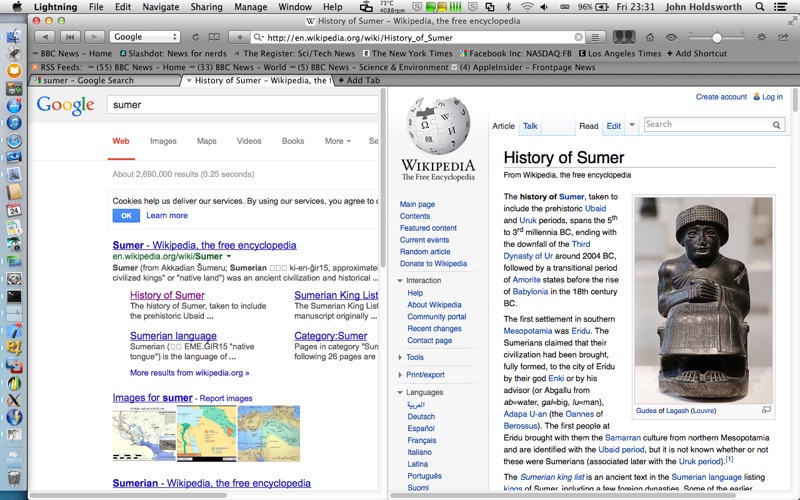Image resolution: width=800 pixels, height=500 pixels.
Task: Switch to the sumer - Google Search tab
Action: pyautogui.click(x=105, y=80)
